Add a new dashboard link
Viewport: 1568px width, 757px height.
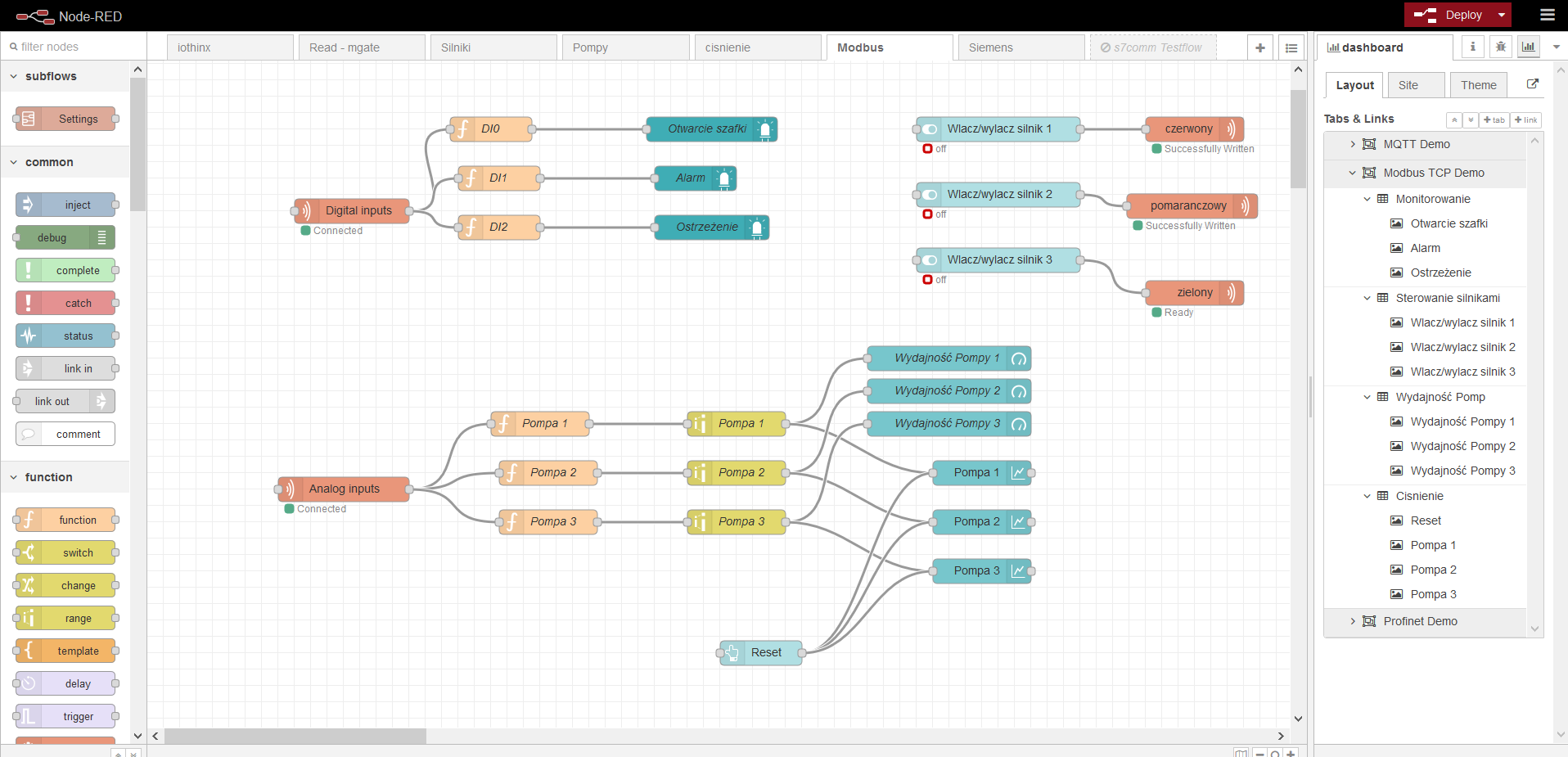[x=1526, y=119]
